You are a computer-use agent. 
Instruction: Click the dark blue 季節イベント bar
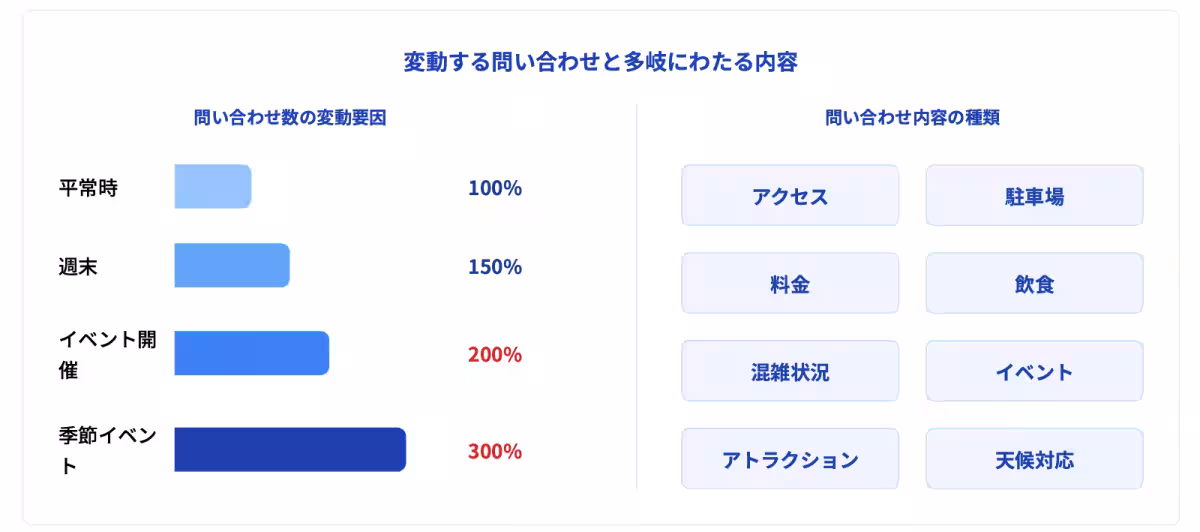point(290,450)
